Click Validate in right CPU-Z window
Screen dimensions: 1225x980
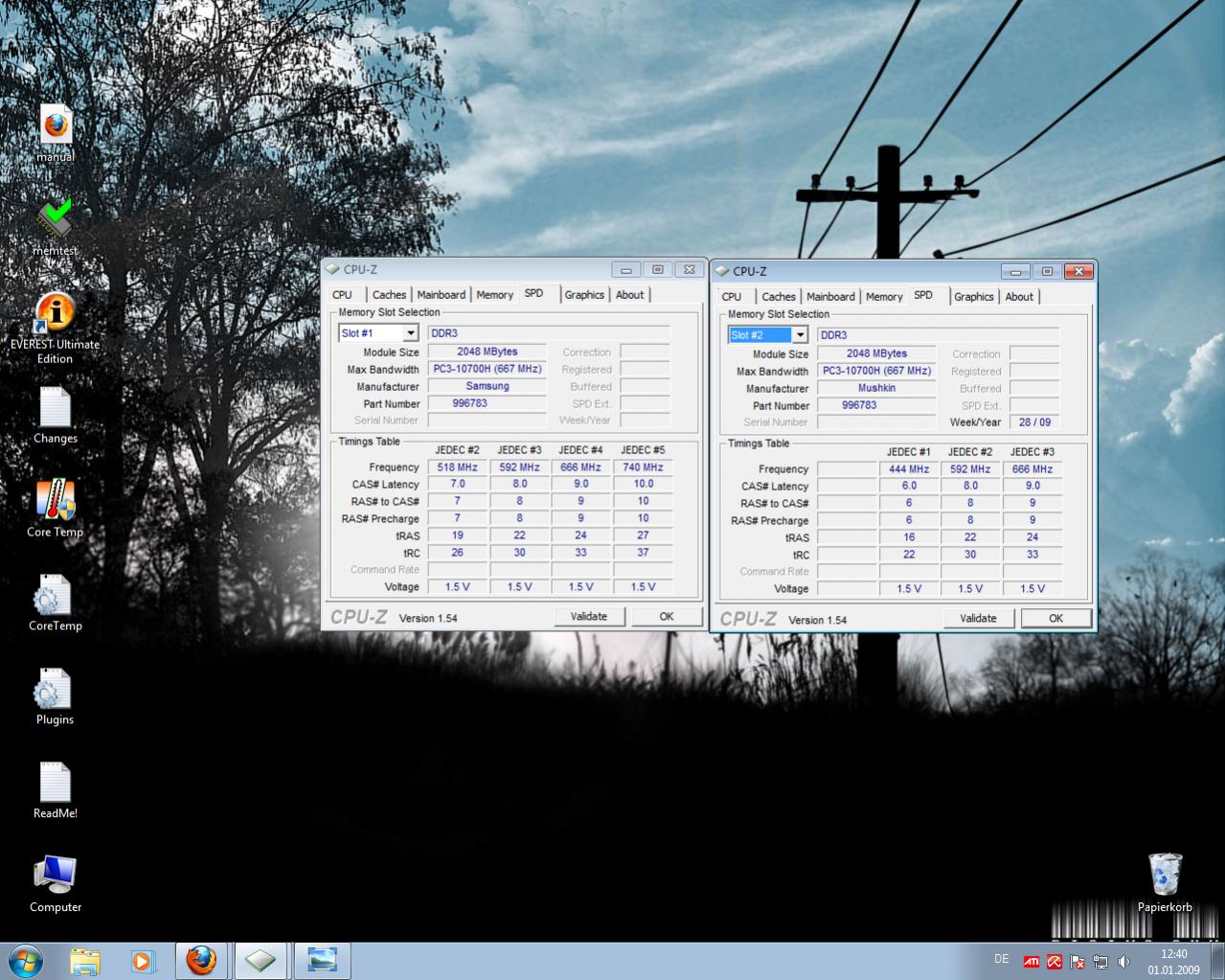pyautogui.click(x=978, y=619)
